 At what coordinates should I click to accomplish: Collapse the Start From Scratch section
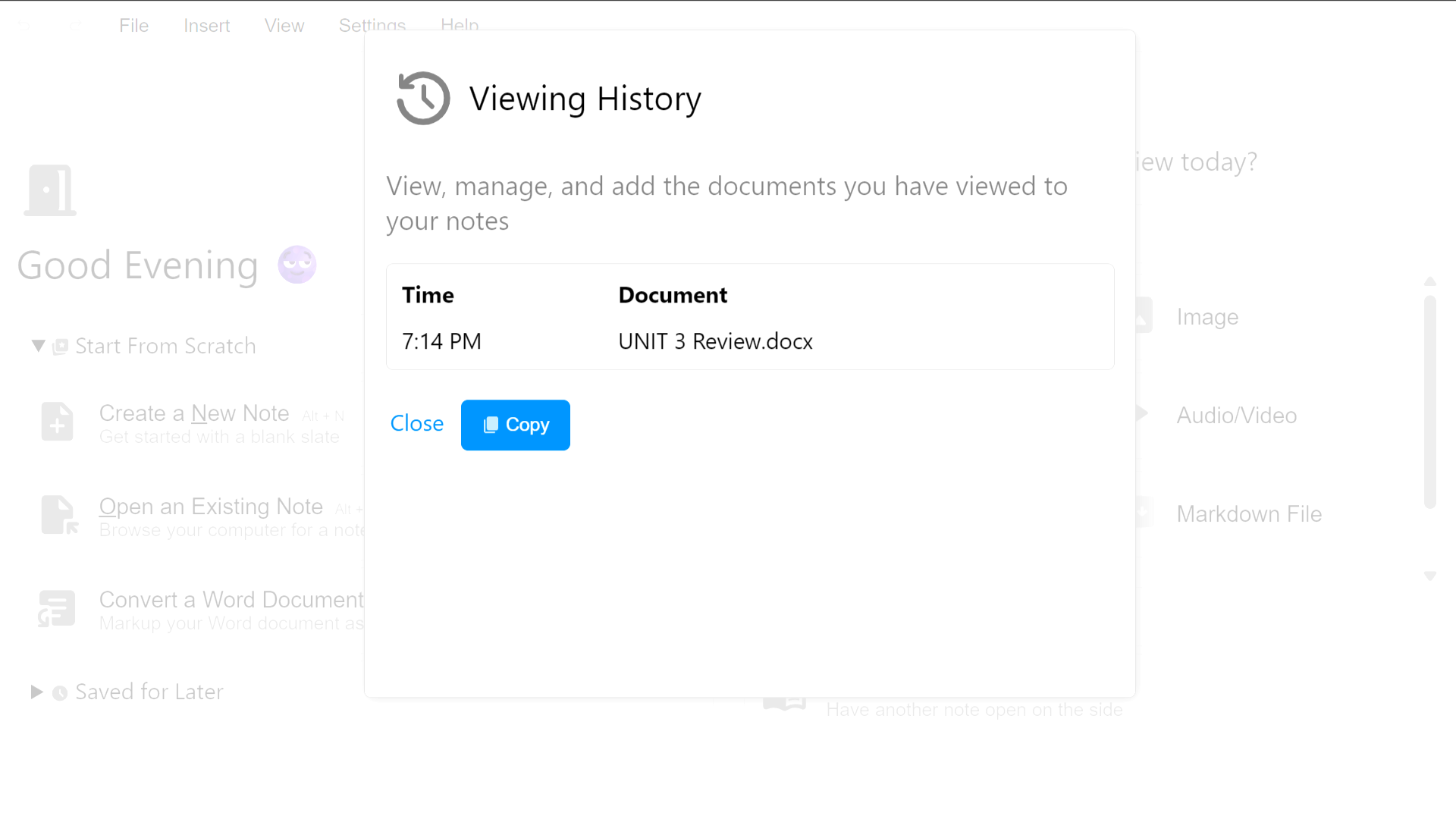point(38,346)
